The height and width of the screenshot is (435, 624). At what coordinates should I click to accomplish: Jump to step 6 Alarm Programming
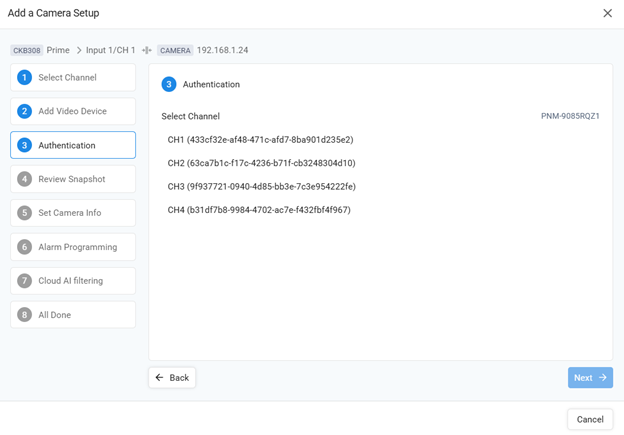73,247
